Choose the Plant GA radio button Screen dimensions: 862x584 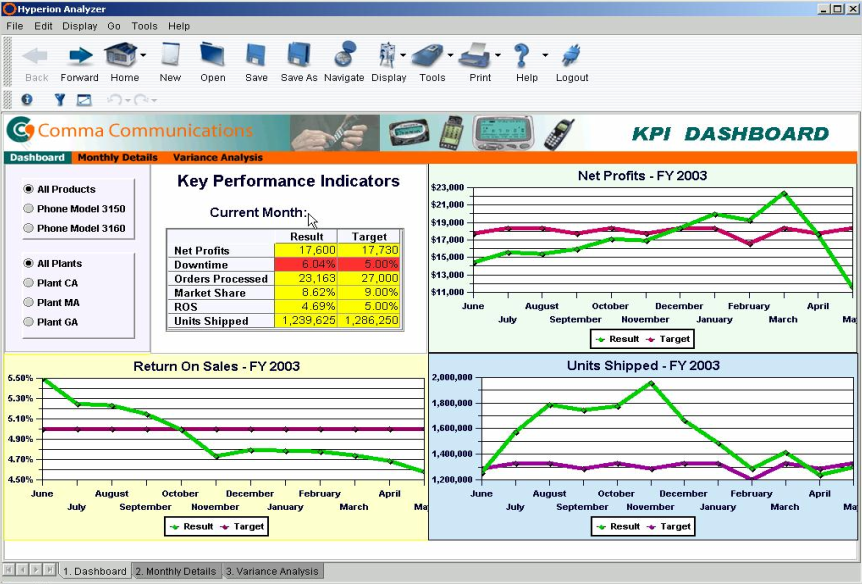(x=29, y=322)
